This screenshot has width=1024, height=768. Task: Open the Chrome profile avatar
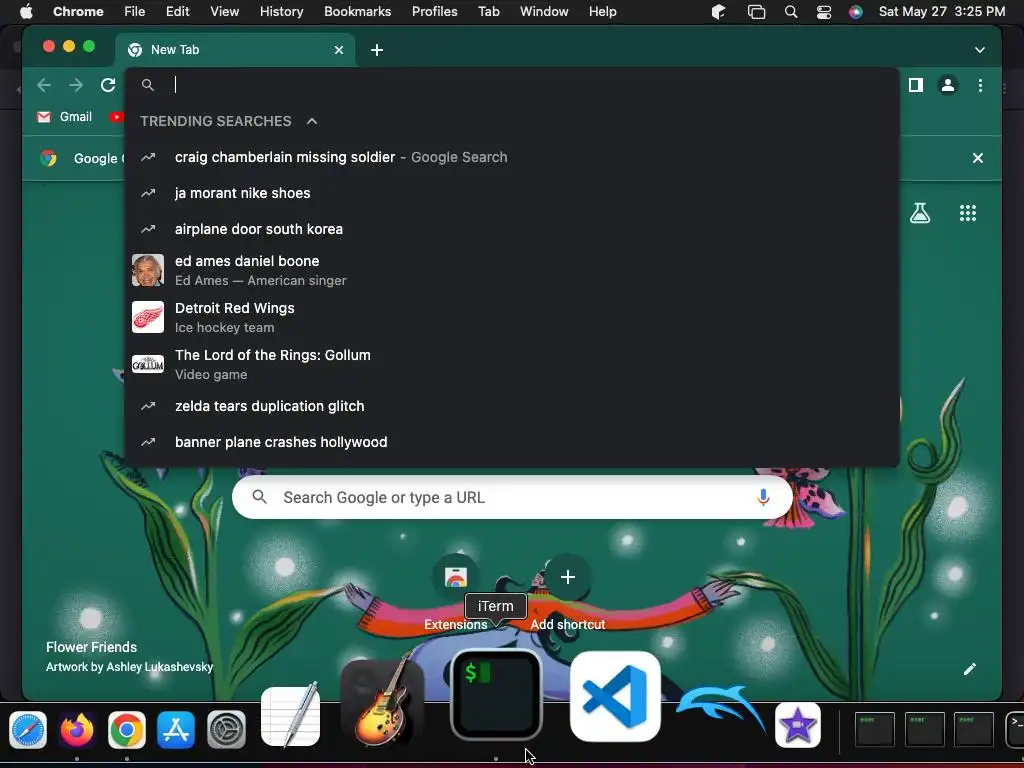click(948, 85)
